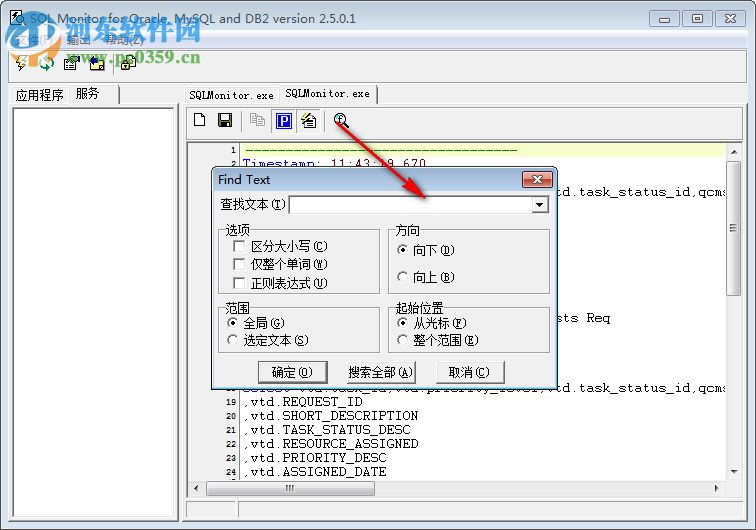Open the 文件 menu
Image resolution: width=756 pixels, height=530 pixels.
[33, 40]
